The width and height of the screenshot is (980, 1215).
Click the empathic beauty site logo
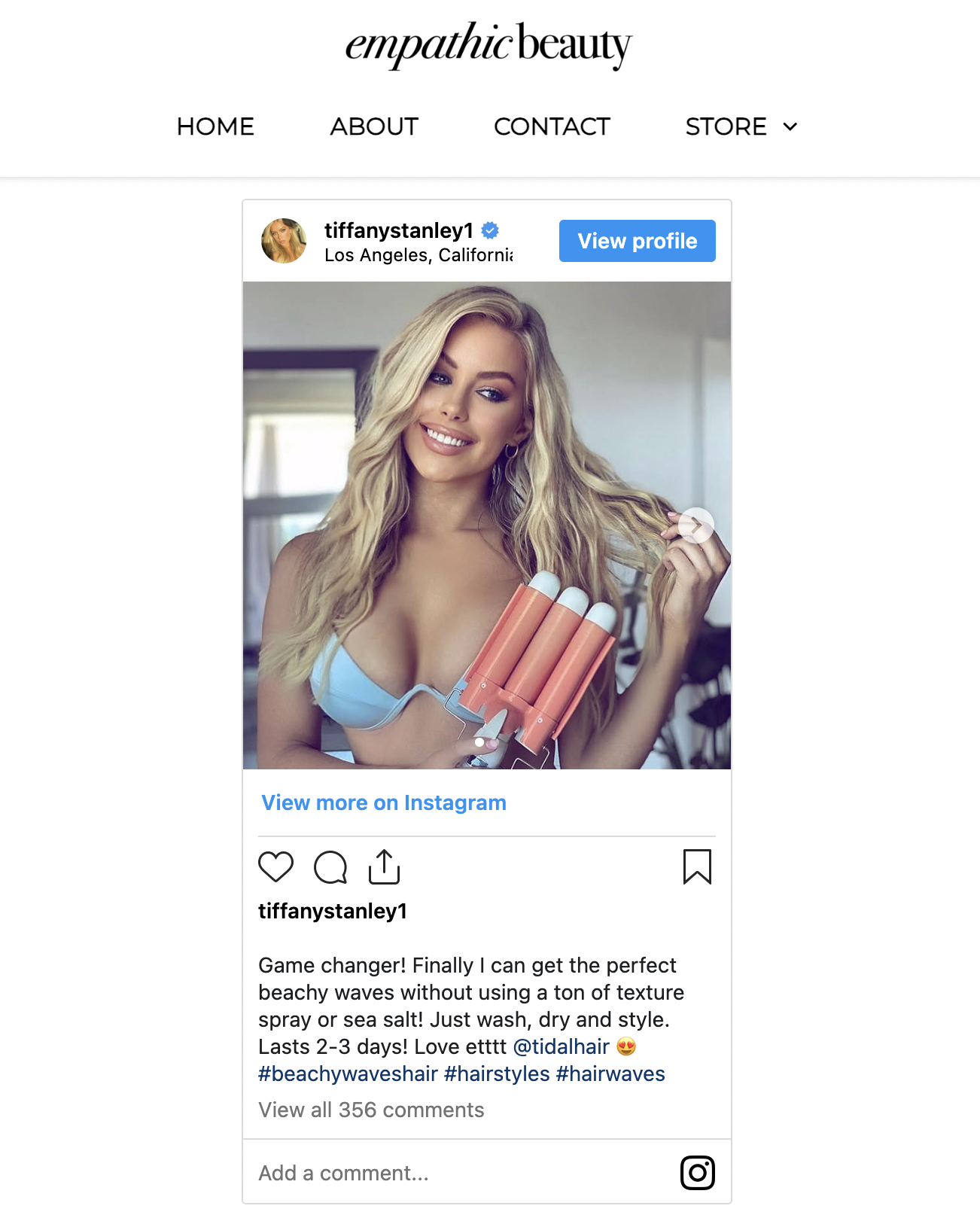coord(488,45)
